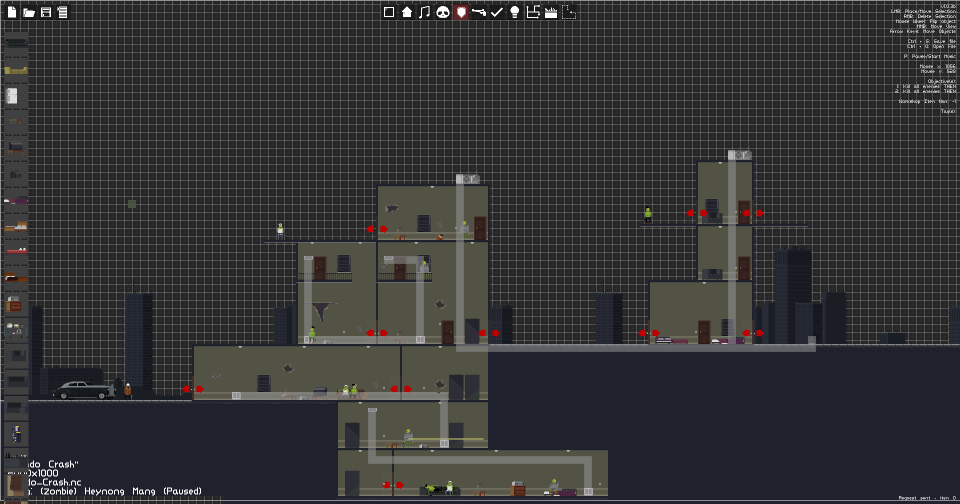Viewport: 960px width, 504px height.
Task: Select the lightbulb lighting tool
Action: point(515,12)
